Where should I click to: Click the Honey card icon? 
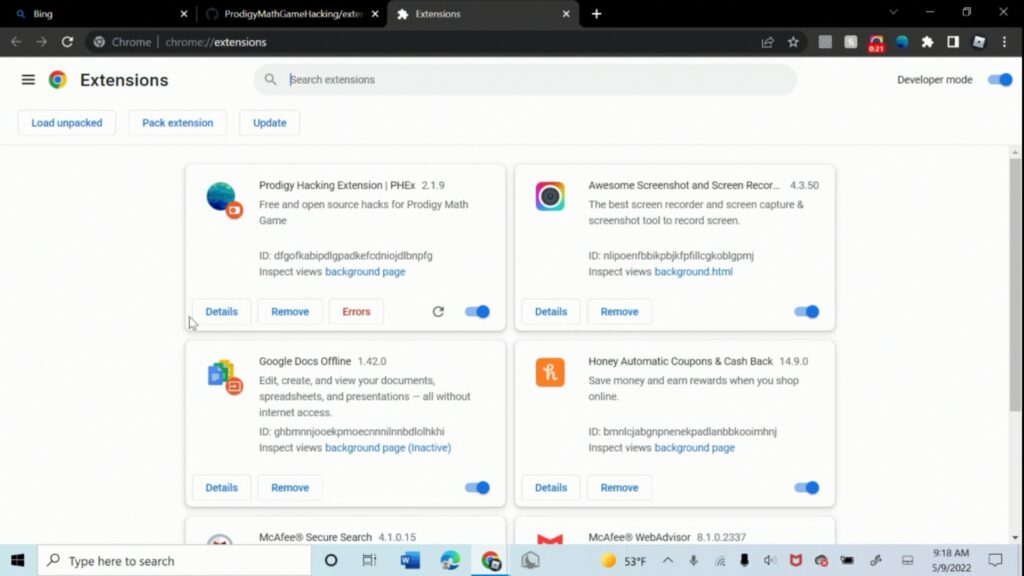click(550, 372)
